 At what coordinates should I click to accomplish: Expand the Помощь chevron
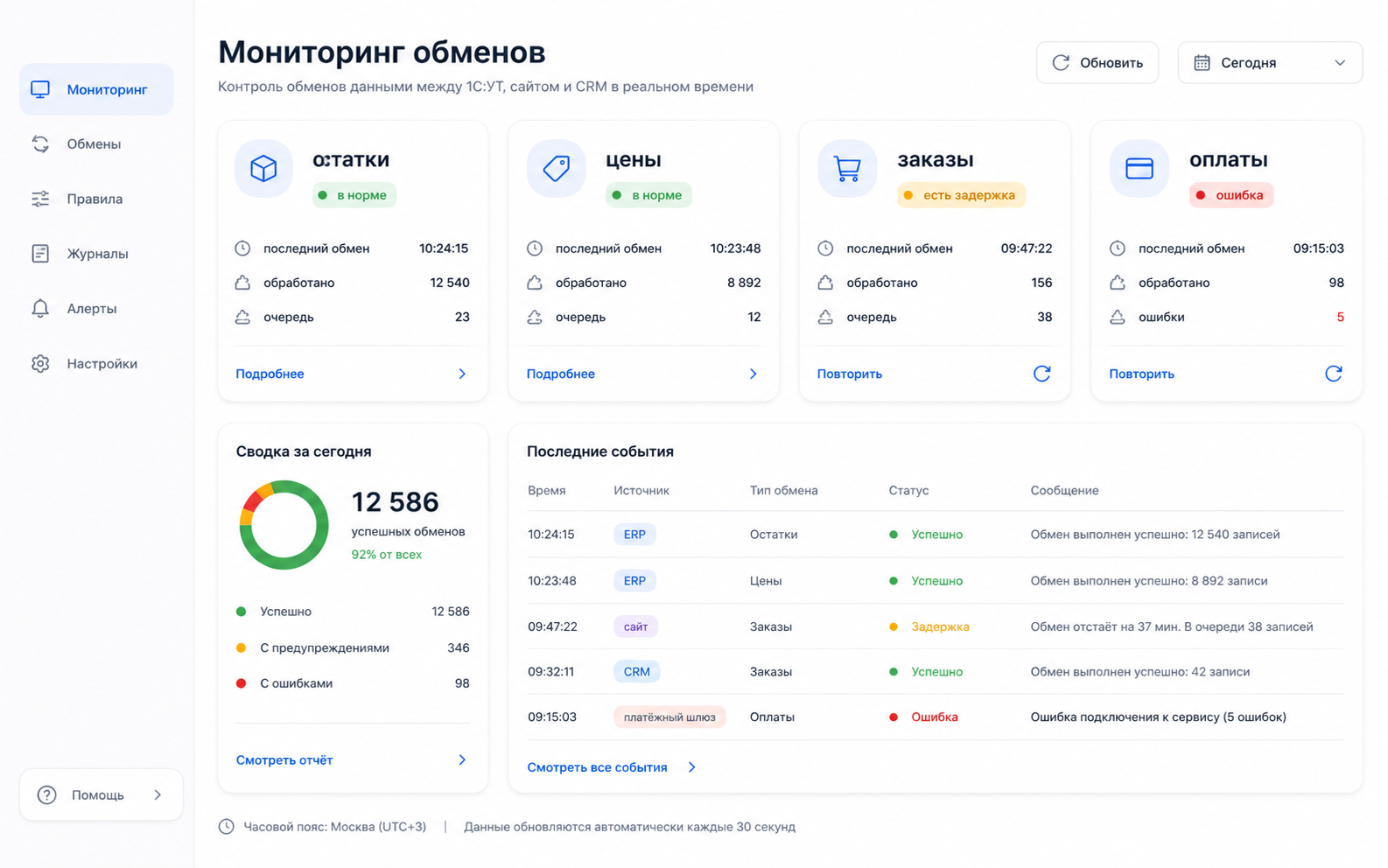(x=158, y=794)
